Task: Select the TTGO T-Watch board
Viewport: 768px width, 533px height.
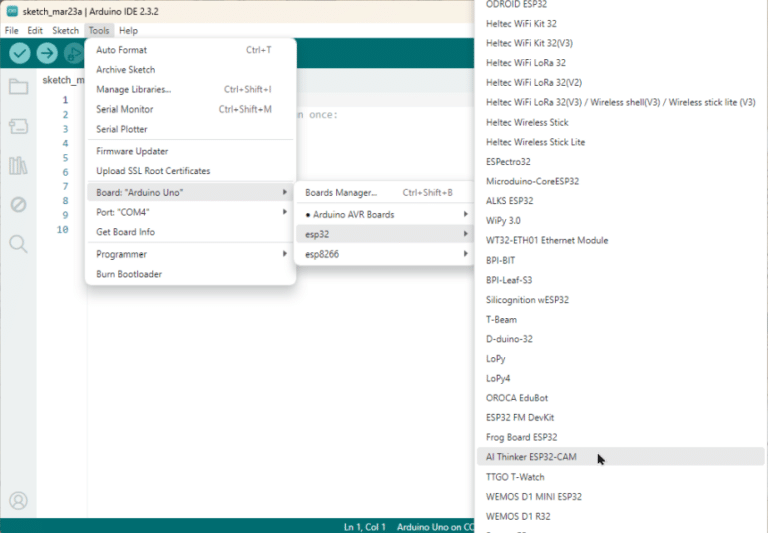Action: coord(515,477)
